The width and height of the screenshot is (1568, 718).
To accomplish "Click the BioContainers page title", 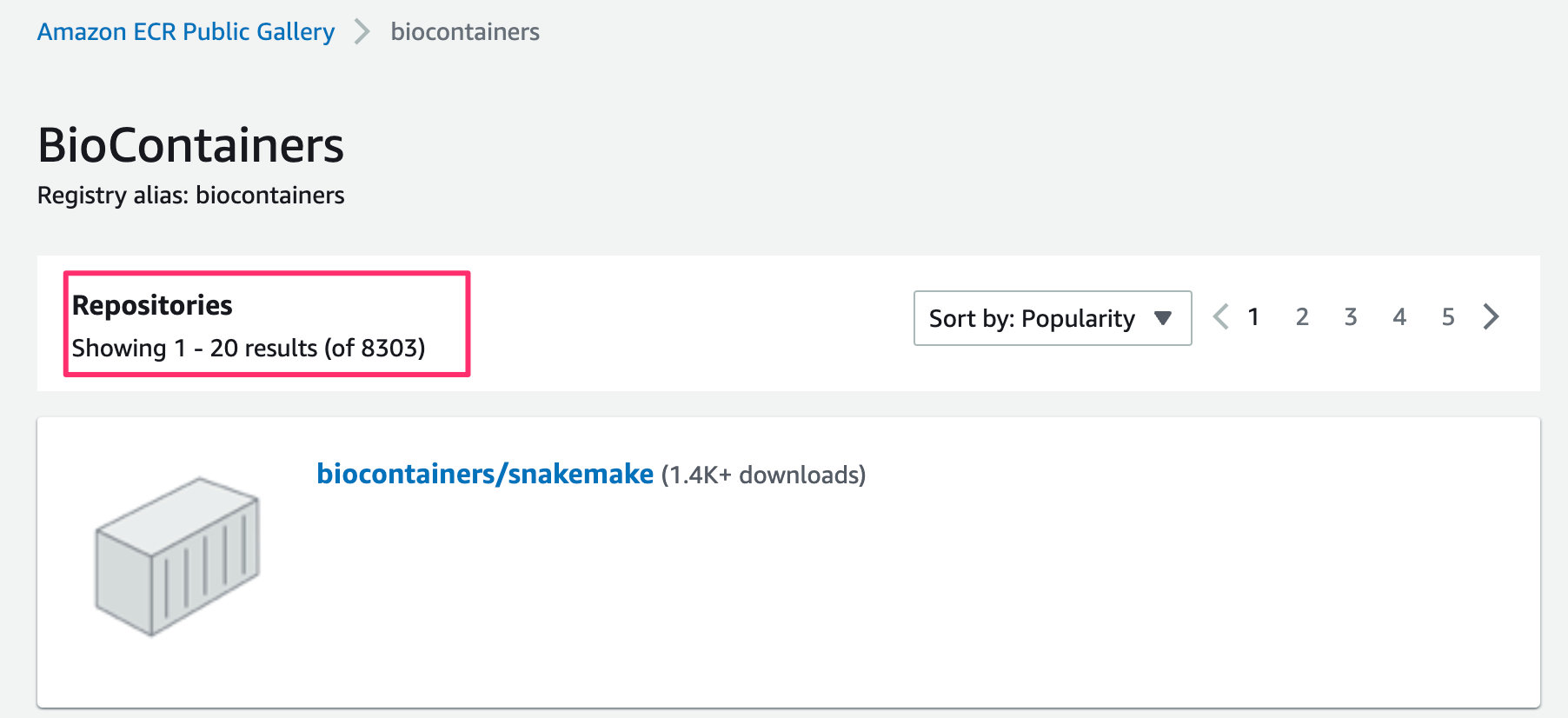I will pyautogui.click(x=190, y=145).
